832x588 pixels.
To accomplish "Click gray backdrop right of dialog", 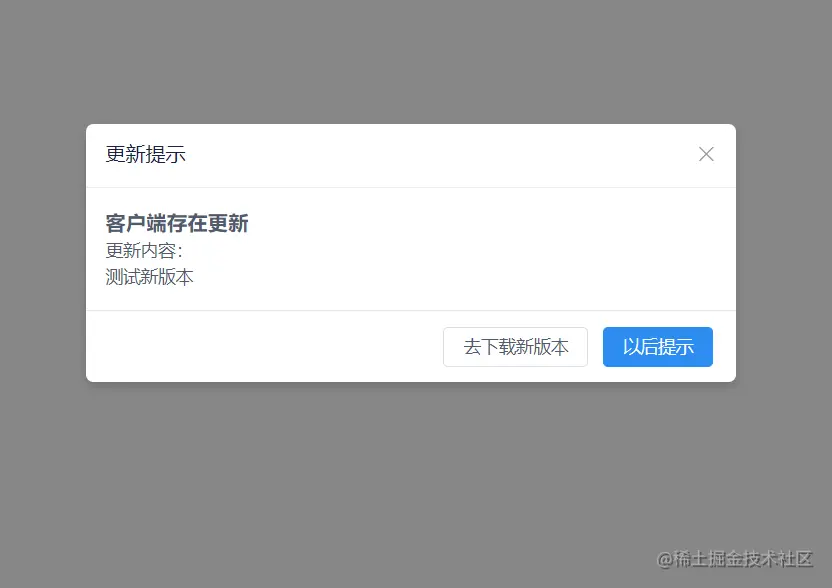I will pos(784,253).
